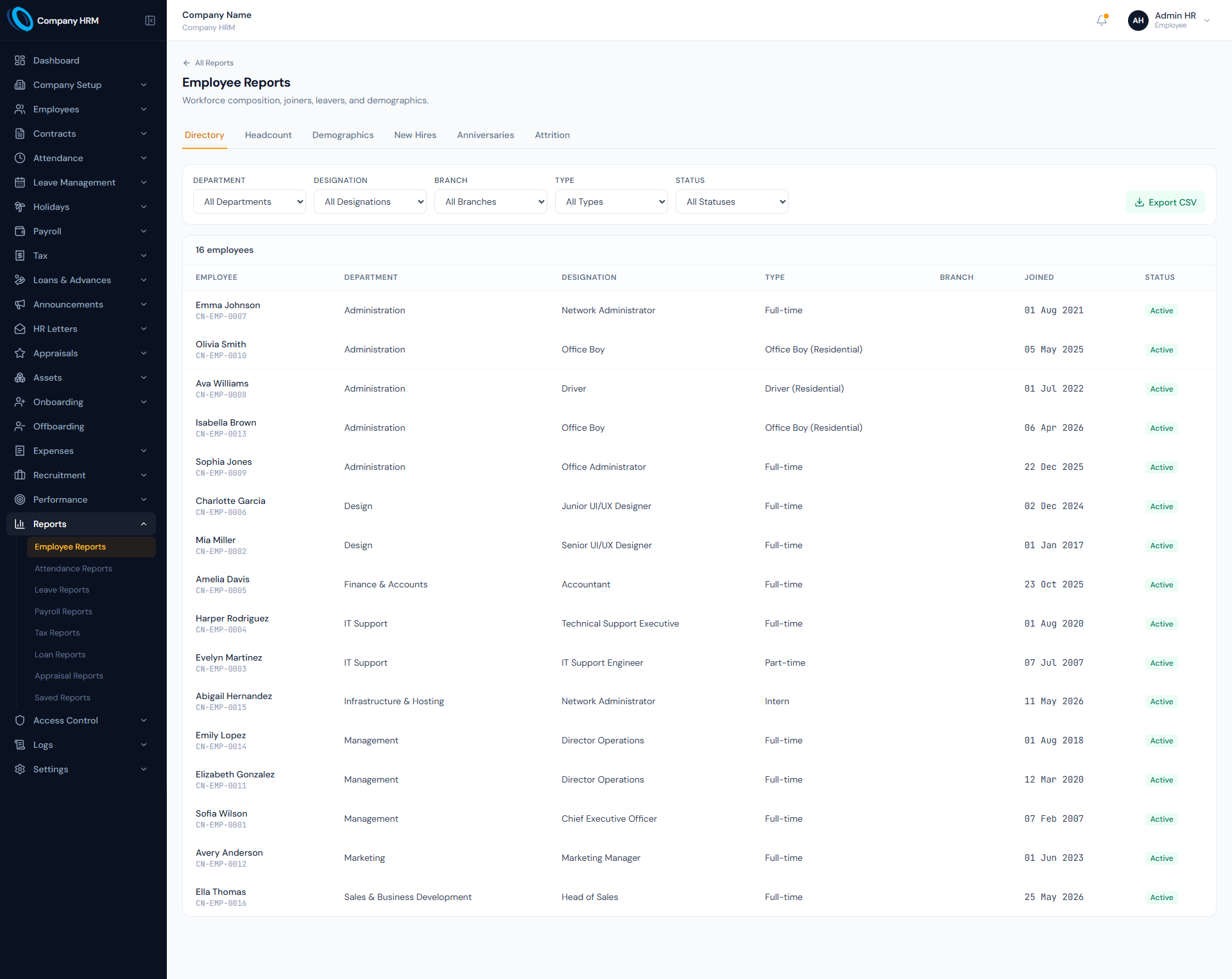
Task: Open the All Statuses dropdown
Action: tap(732, 202)
